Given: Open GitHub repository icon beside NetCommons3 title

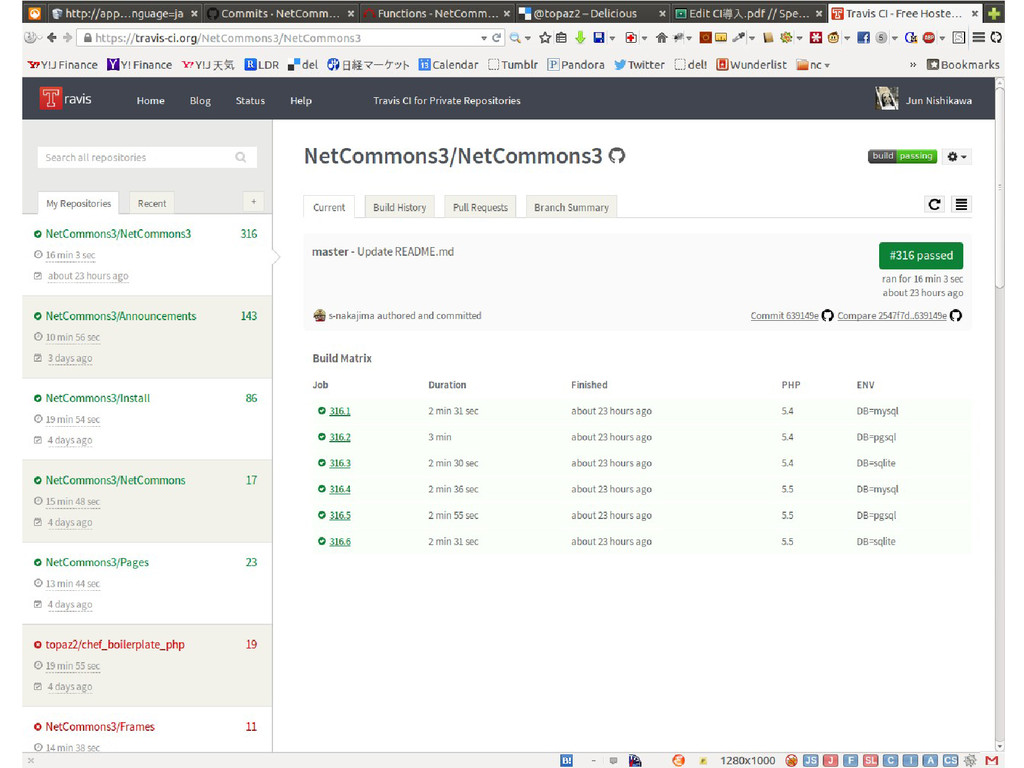Looking at the screenshot, I should pyautogui.click(x=616, y=156).
